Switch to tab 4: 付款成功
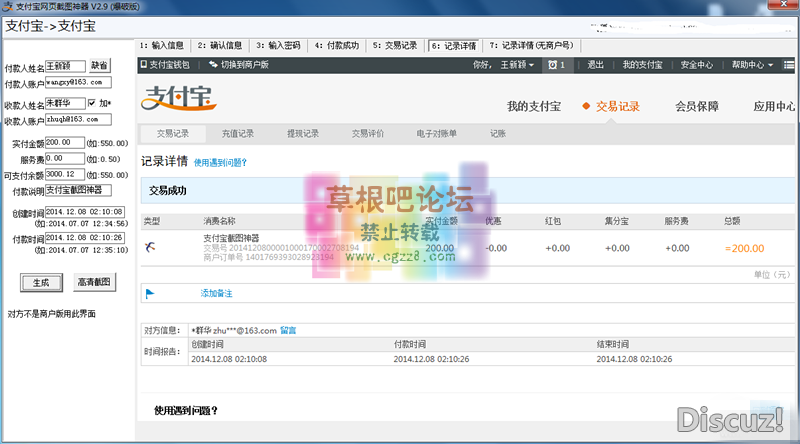The image size is (800, 444). click(337, 45)
